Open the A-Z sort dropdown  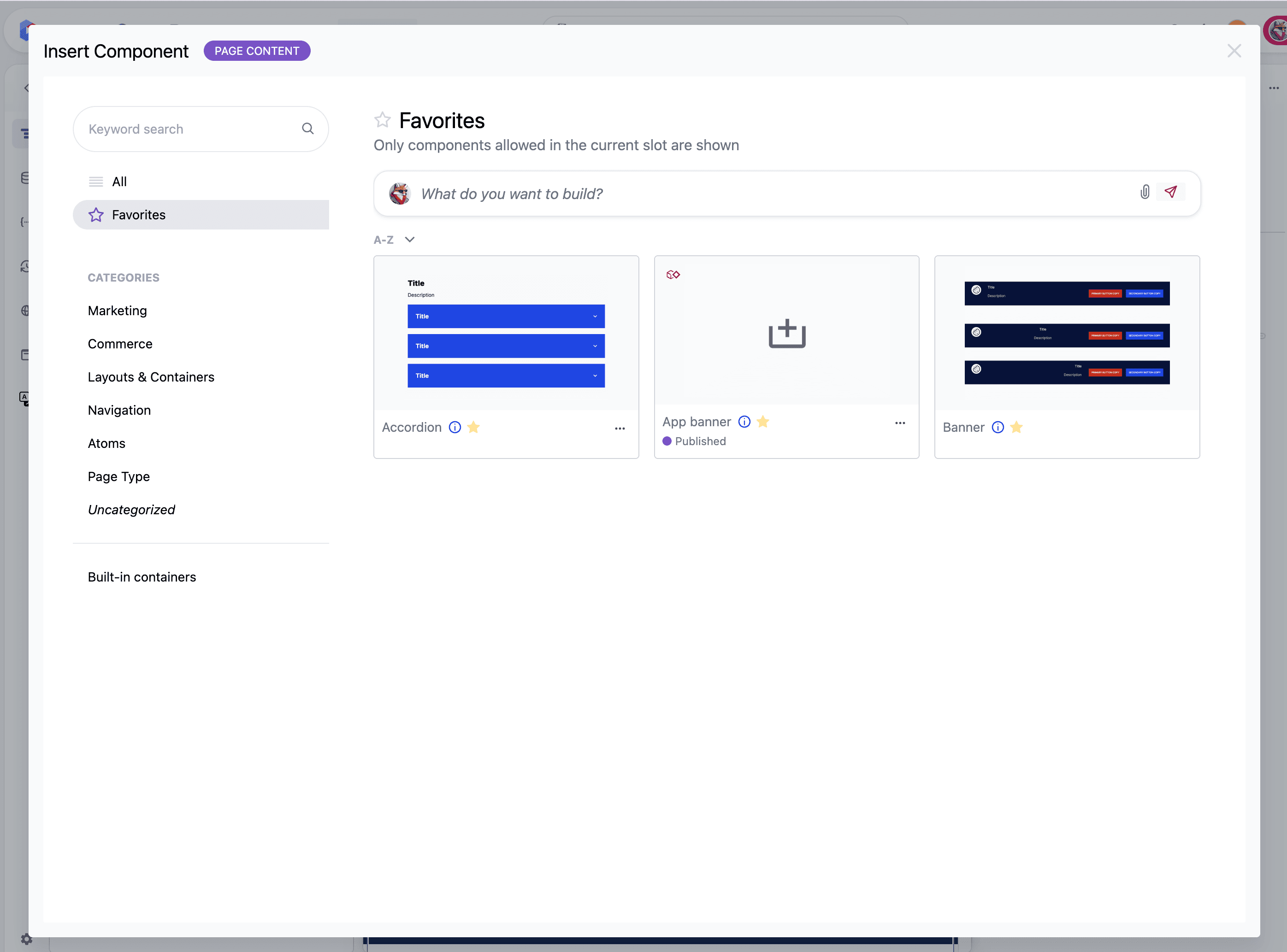point(394,240)
